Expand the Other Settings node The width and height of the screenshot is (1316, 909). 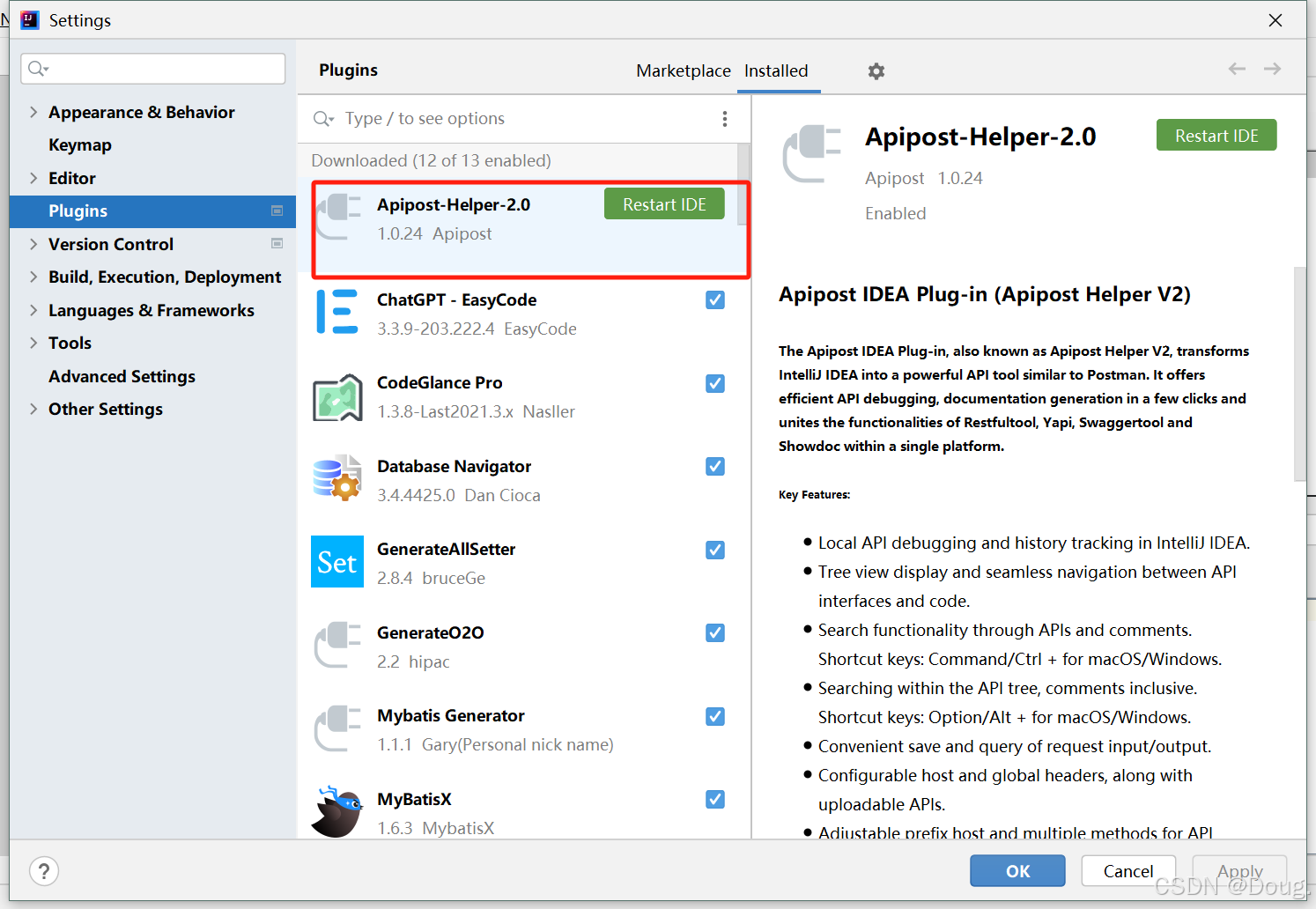click(x=33, y=409)
